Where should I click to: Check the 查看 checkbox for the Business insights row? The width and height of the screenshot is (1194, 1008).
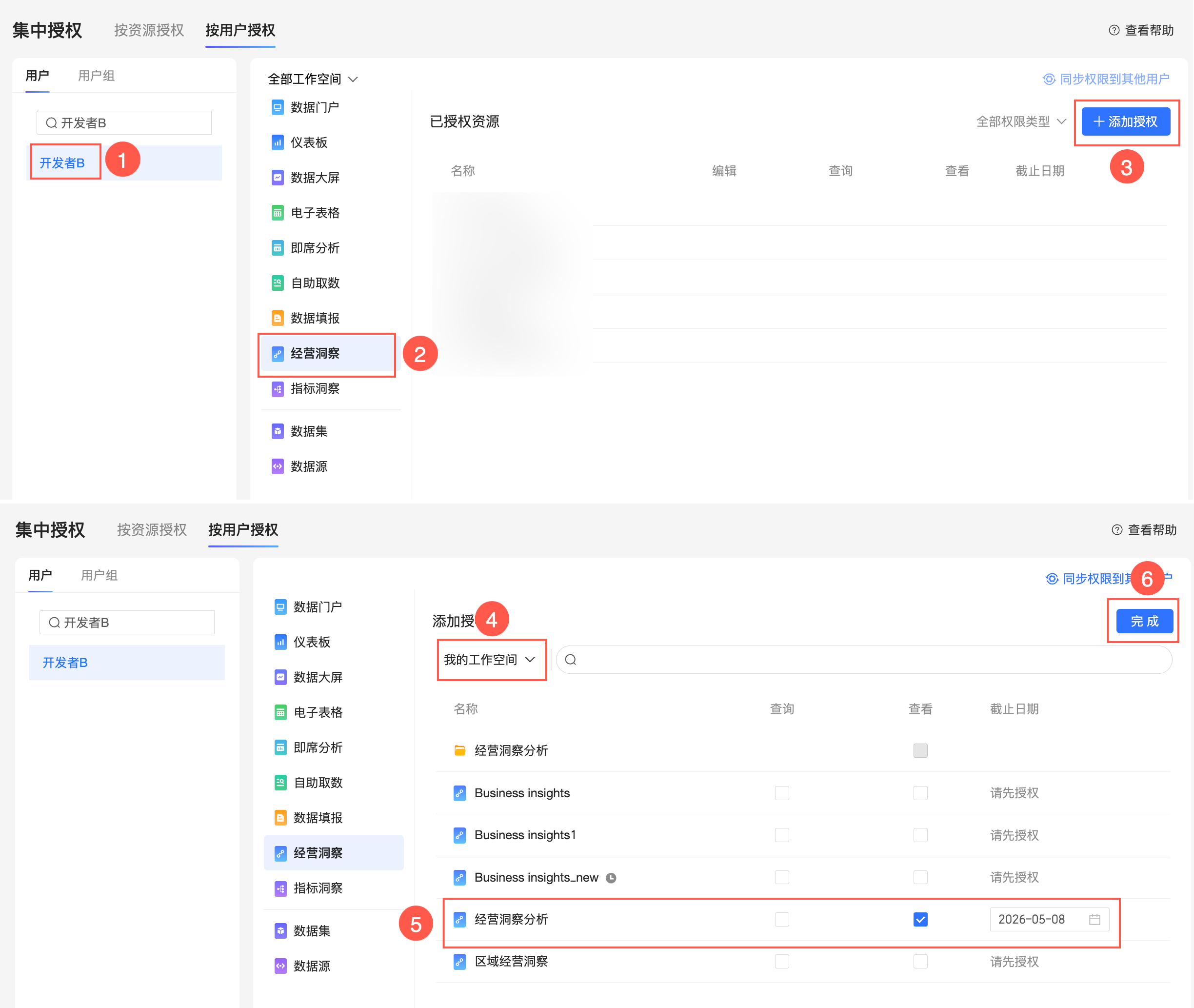(x=920, y=793)
